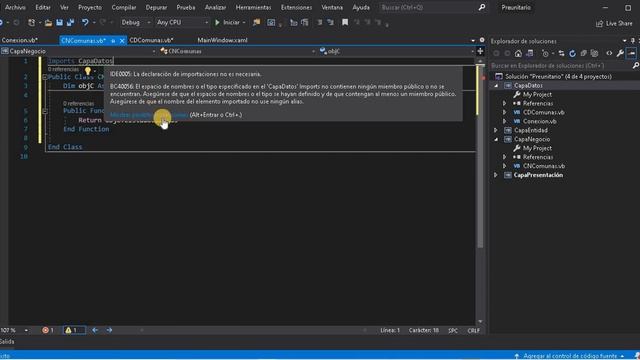640x360 pixels.
Task: Open the Debug configuration dropdown
Action: tap(136, 22)
